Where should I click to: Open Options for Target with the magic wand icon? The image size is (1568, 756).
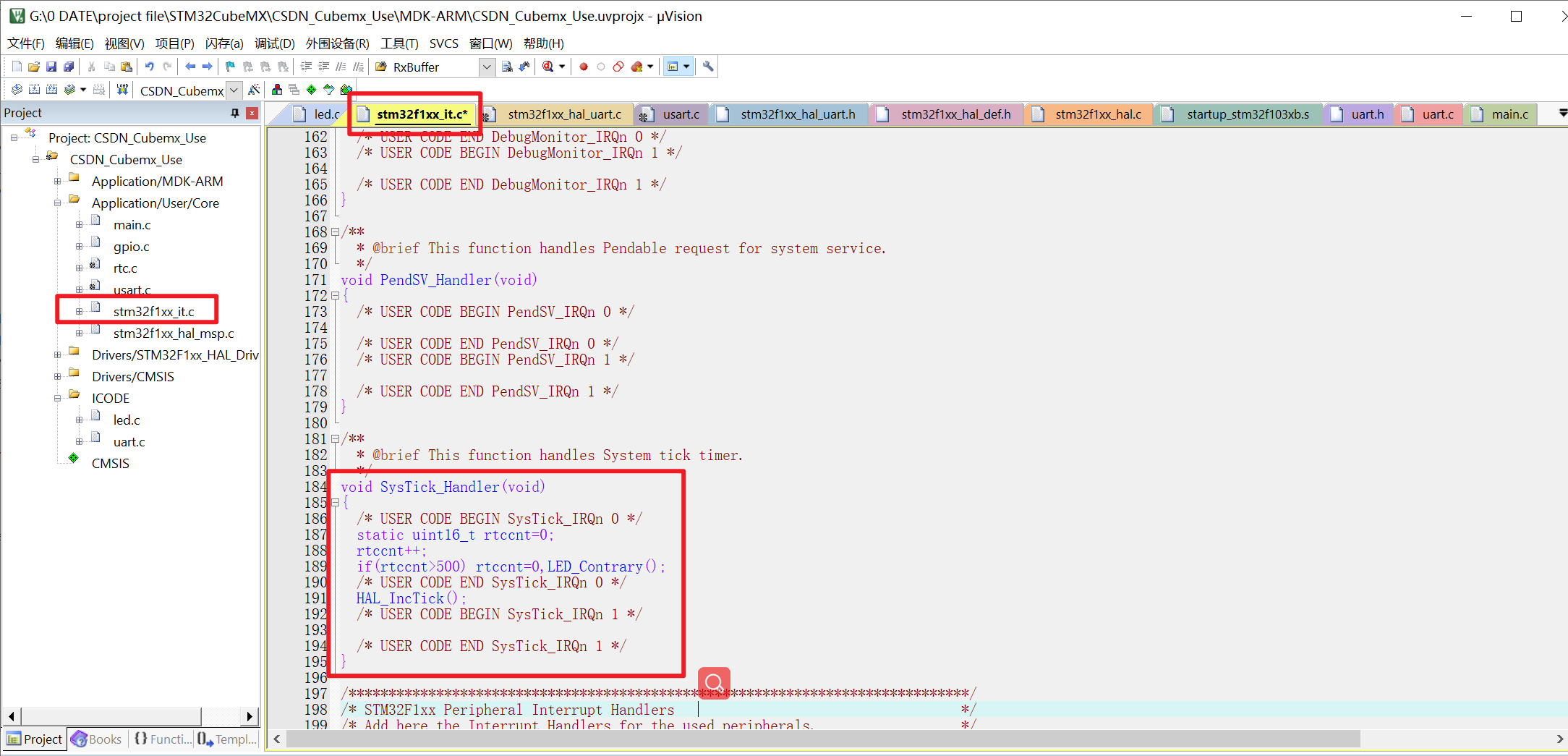[254, 90]
